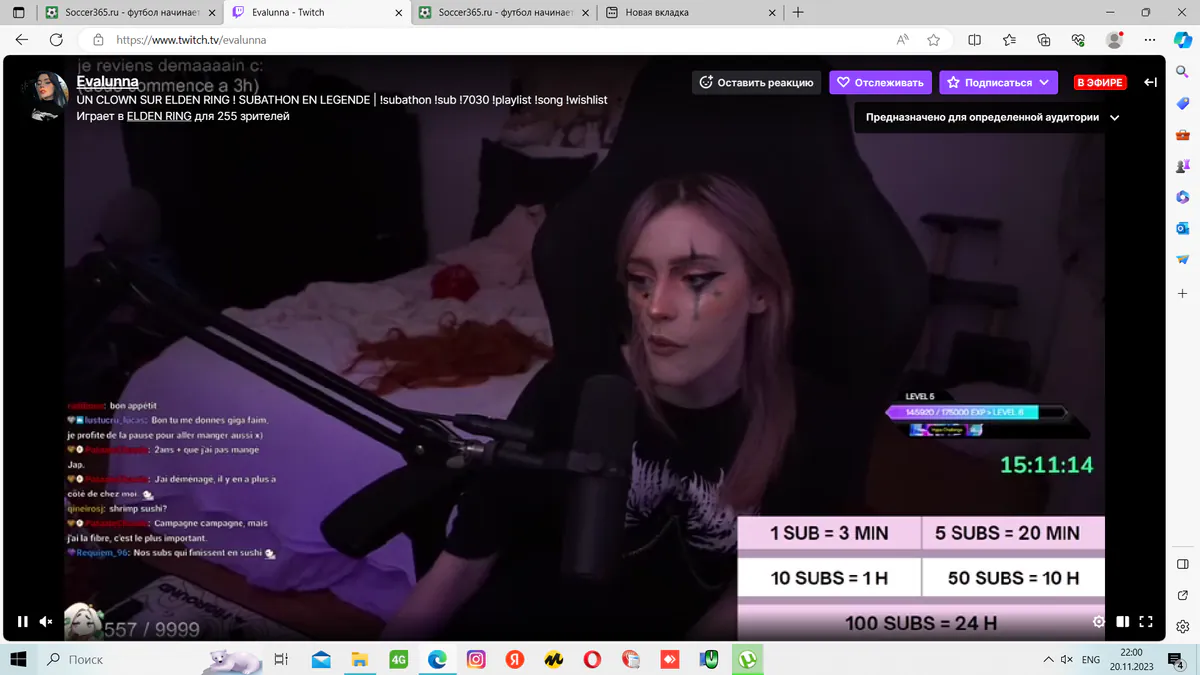Show hidden icons in system tray
1200x675 pixels.
[1047, 659]
